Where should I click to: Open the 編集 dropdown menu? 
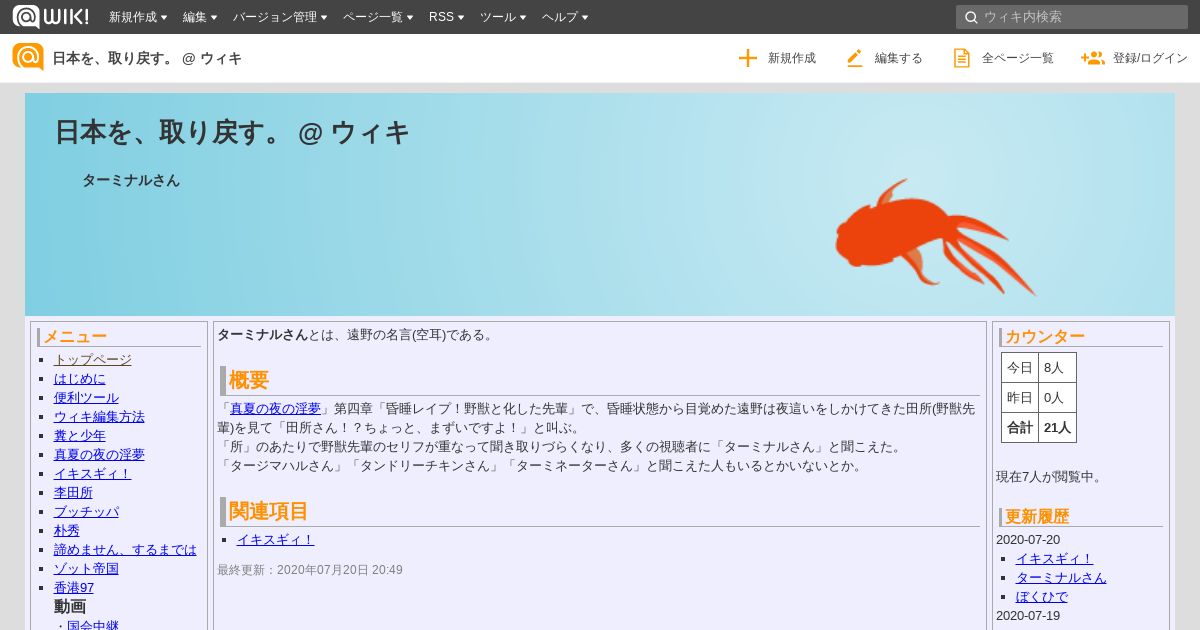[x=200, y=17]
